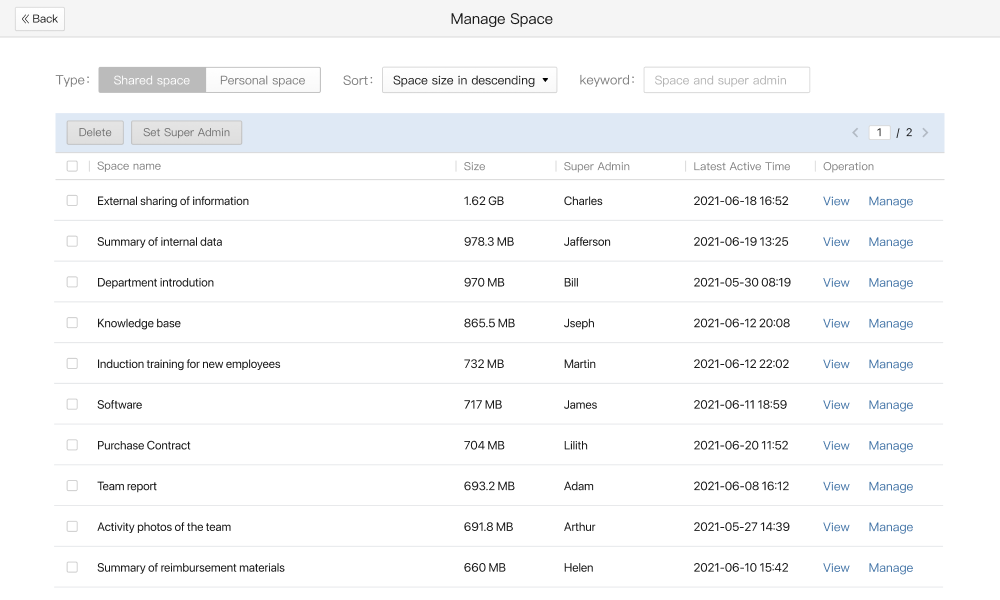Tick checkbox for External sharing of information
1000x600 pixels.
tap(72, 200)
